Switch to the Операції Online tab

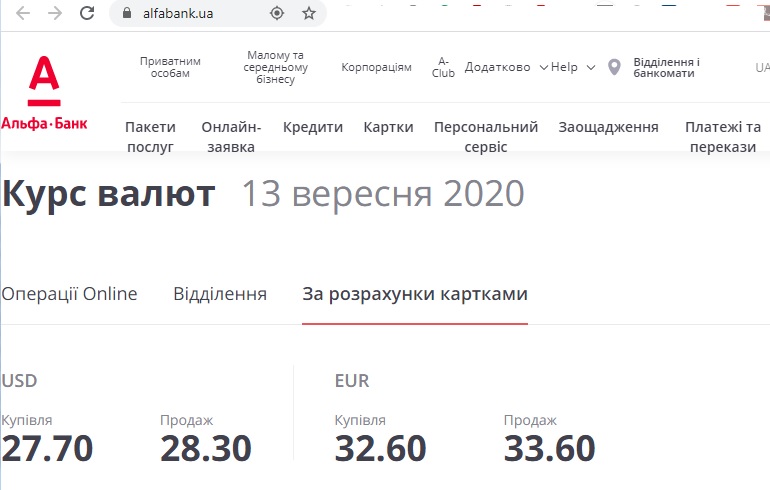coord(69,294)
